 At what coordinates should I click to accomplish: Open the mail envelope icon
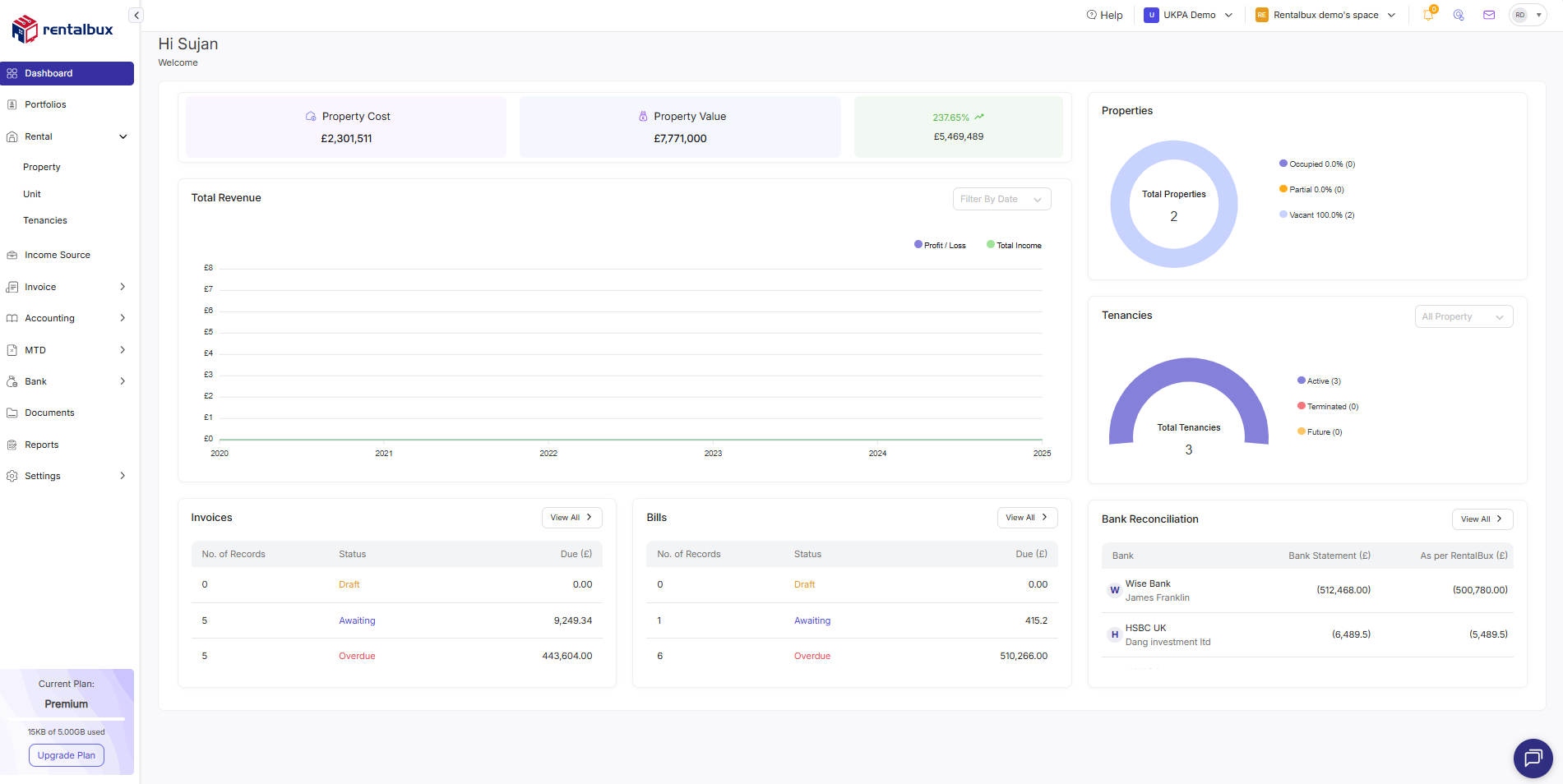tap(1489, 15)
